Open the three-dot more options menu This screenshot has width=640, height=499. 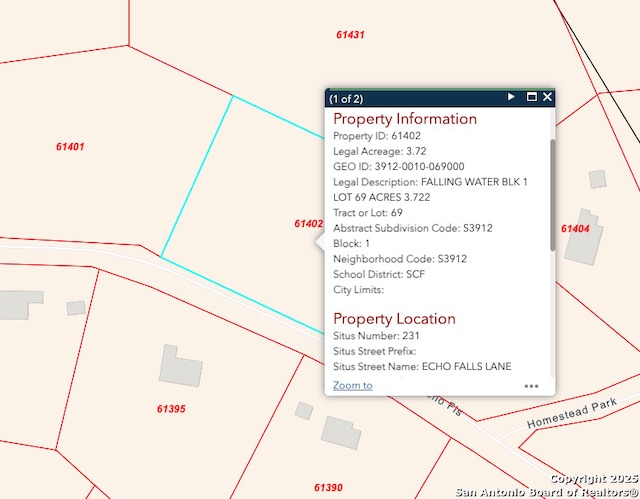point(531,386)
